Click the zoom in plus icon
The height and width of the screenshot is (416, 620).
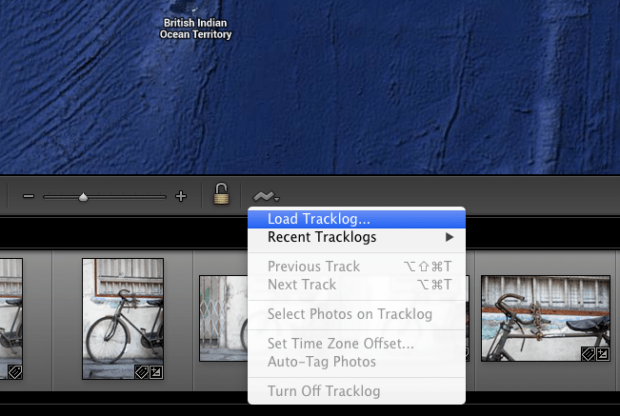click(181, 196)
